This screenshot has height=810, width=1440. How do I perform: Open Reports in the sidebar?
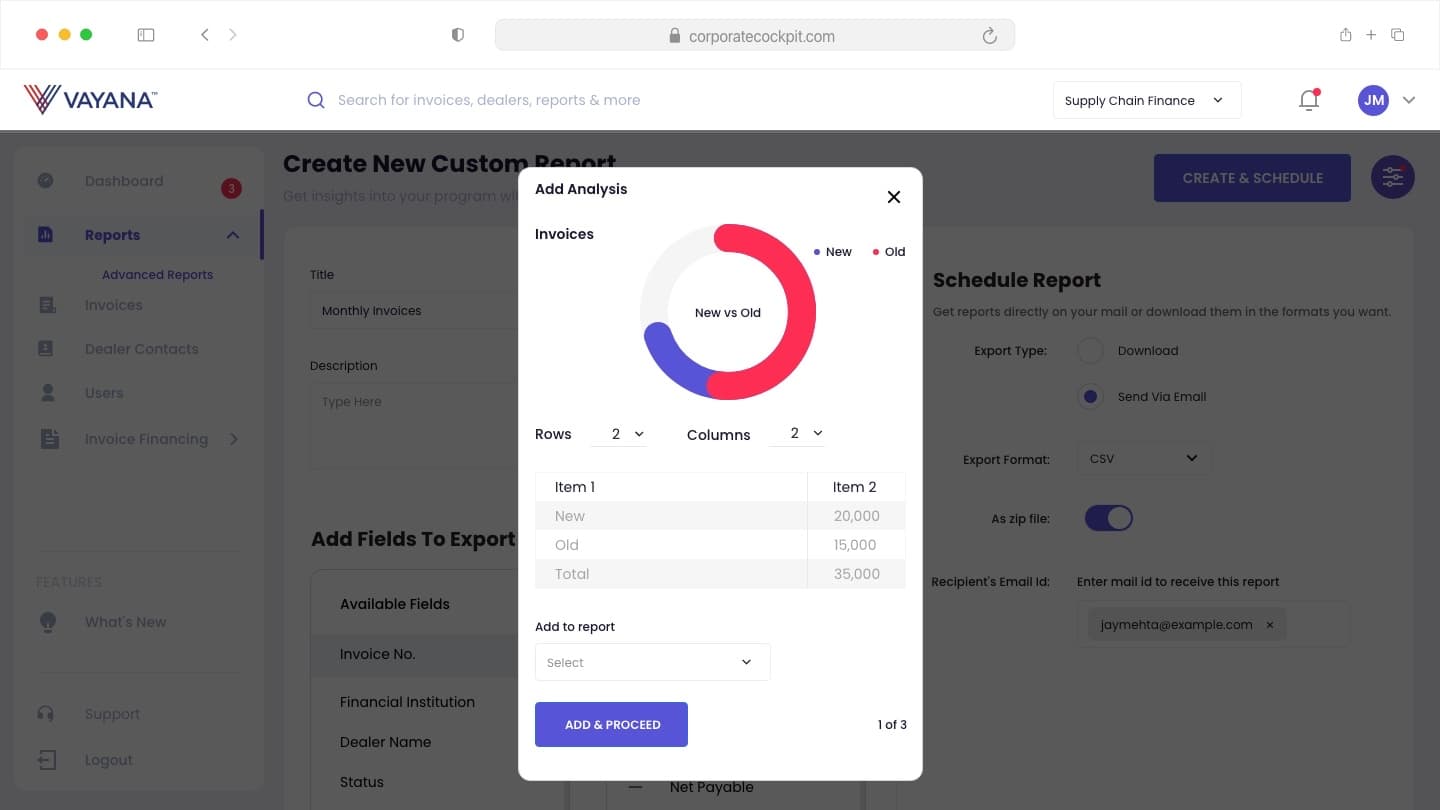click(x=112, y=235)
